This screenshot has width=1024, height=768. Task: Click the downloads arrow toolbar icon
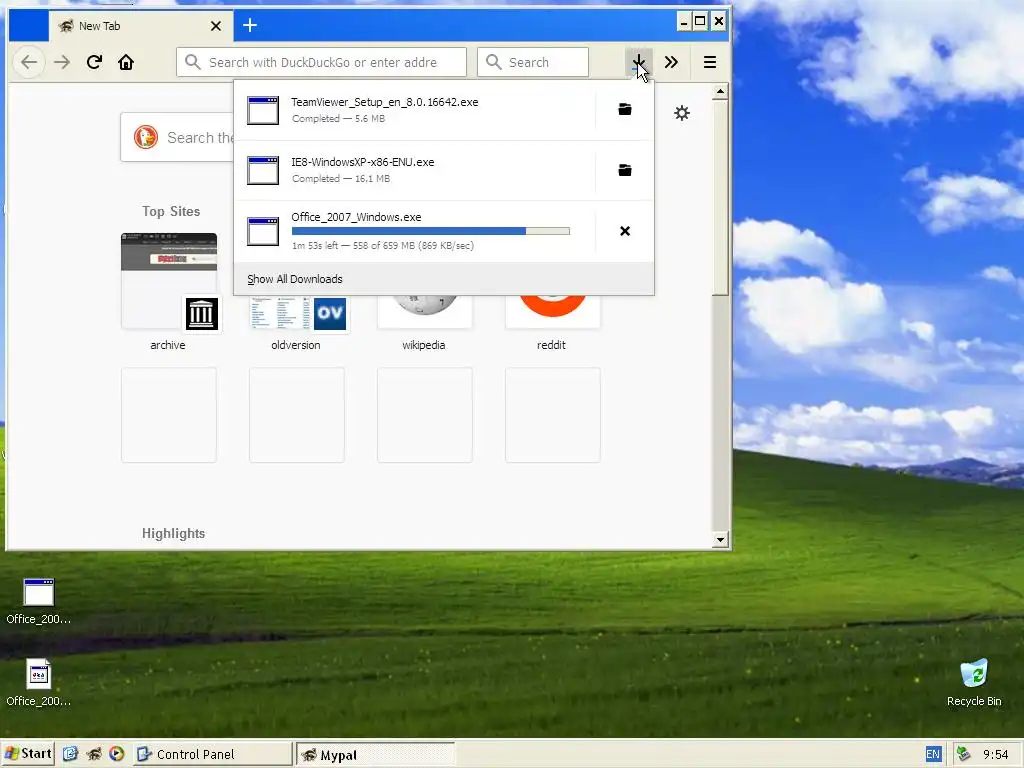pyautogui.click(x=638, y=62)
